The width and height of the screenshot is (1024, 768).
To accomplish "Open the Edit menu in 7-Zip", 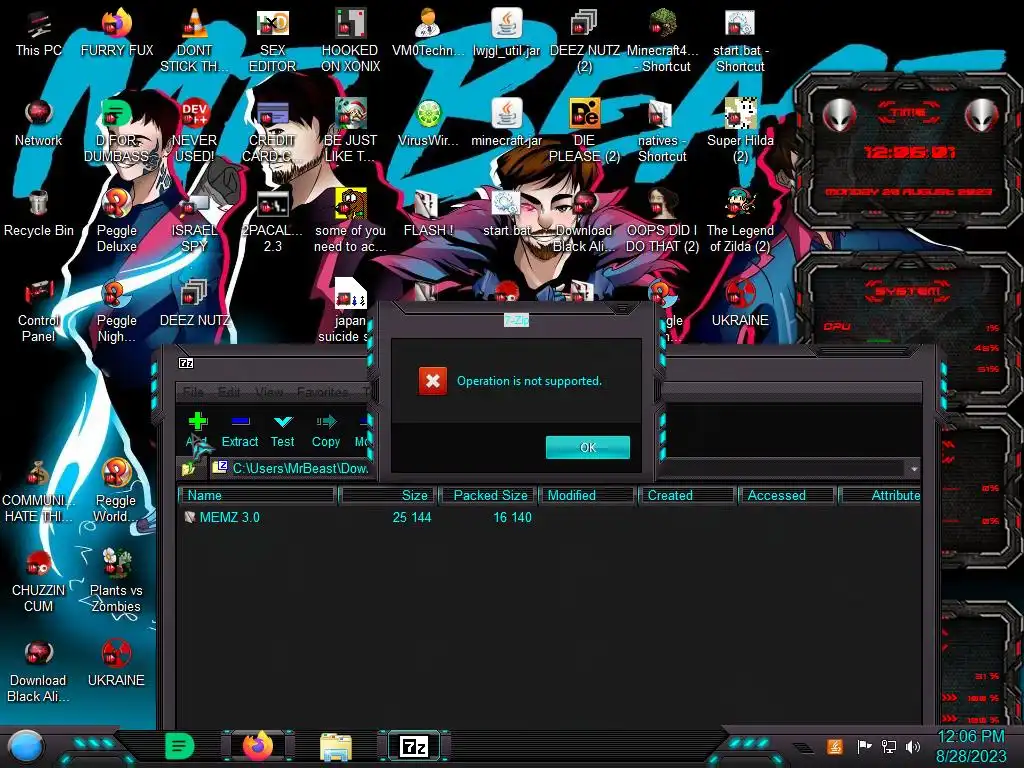I will (x=229, y=392).
